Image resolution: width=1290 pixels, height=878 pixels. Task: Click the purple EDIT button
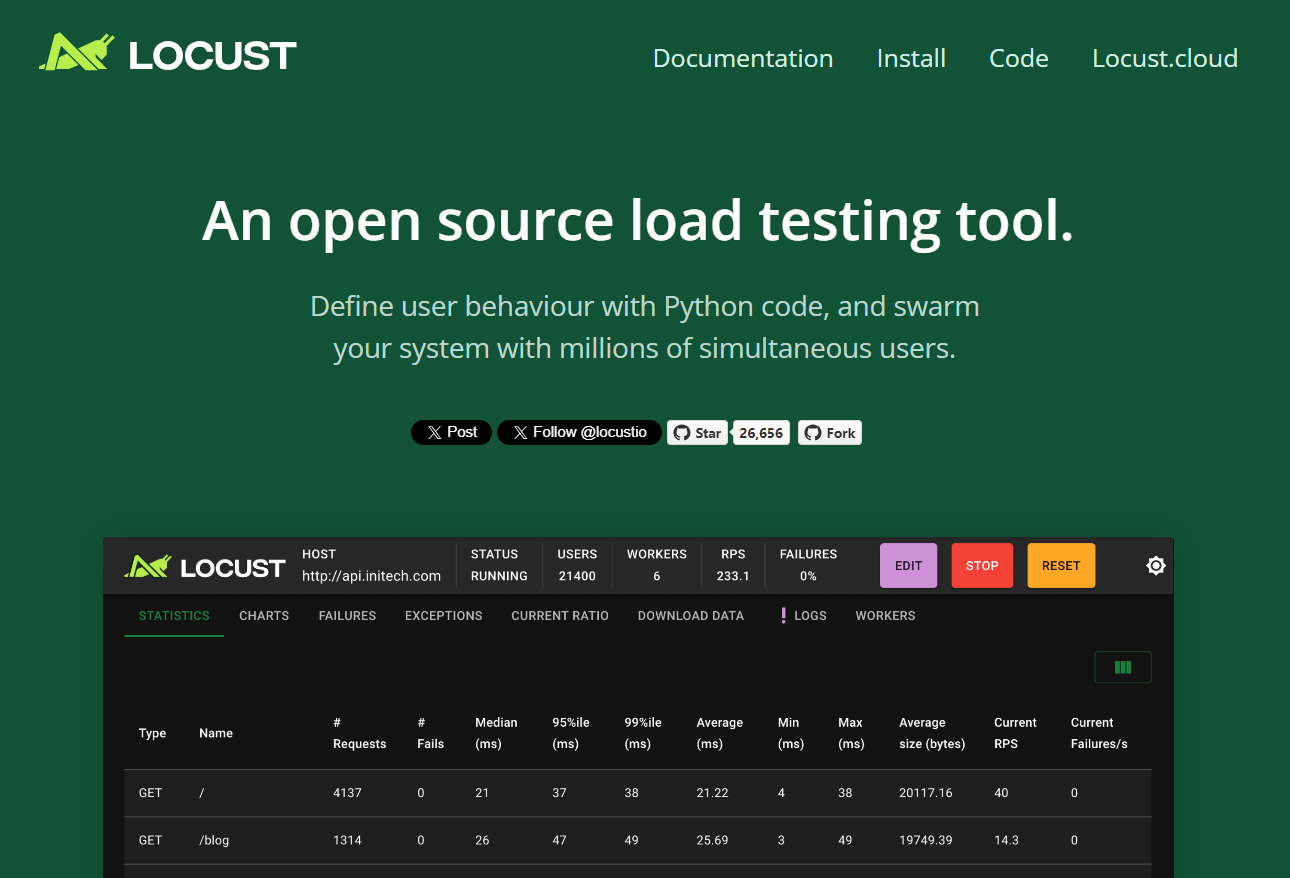click(908, 566)
